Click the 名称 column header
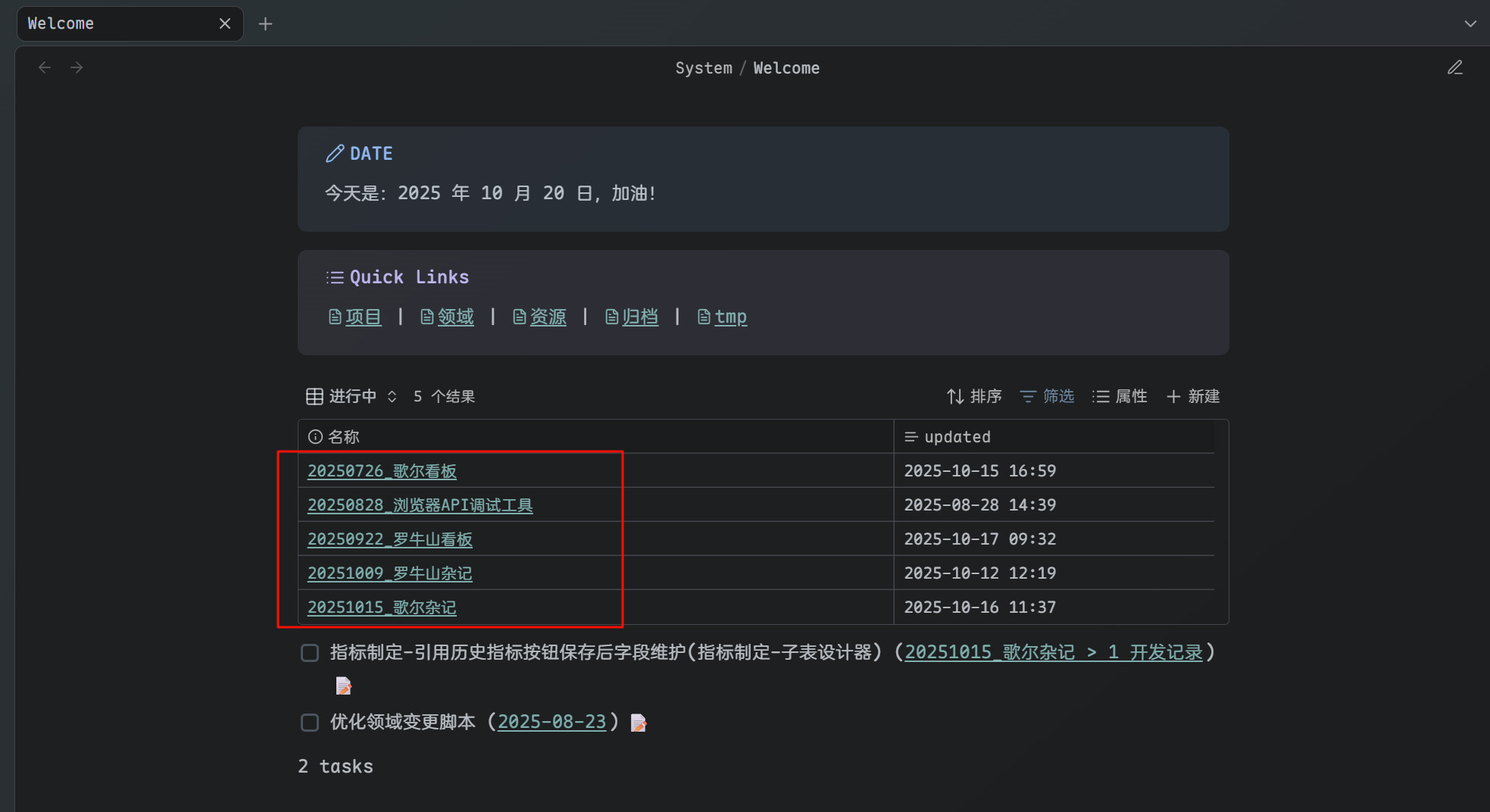 pos(342,437)
